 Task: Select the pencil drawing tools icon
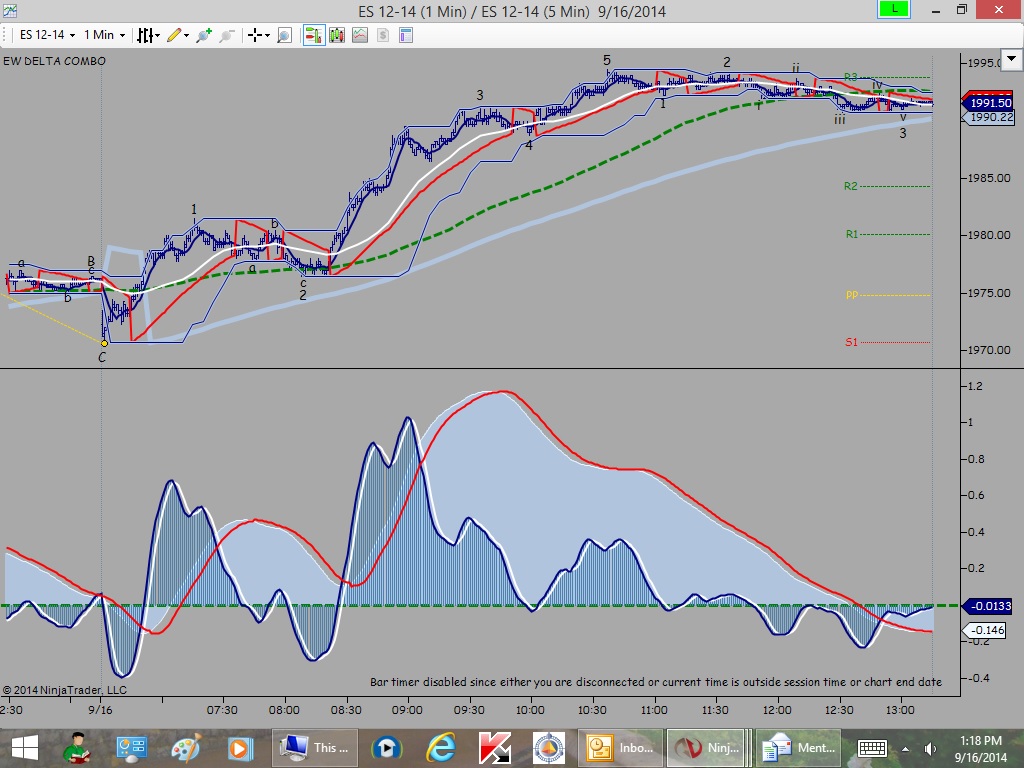(174, 35)
